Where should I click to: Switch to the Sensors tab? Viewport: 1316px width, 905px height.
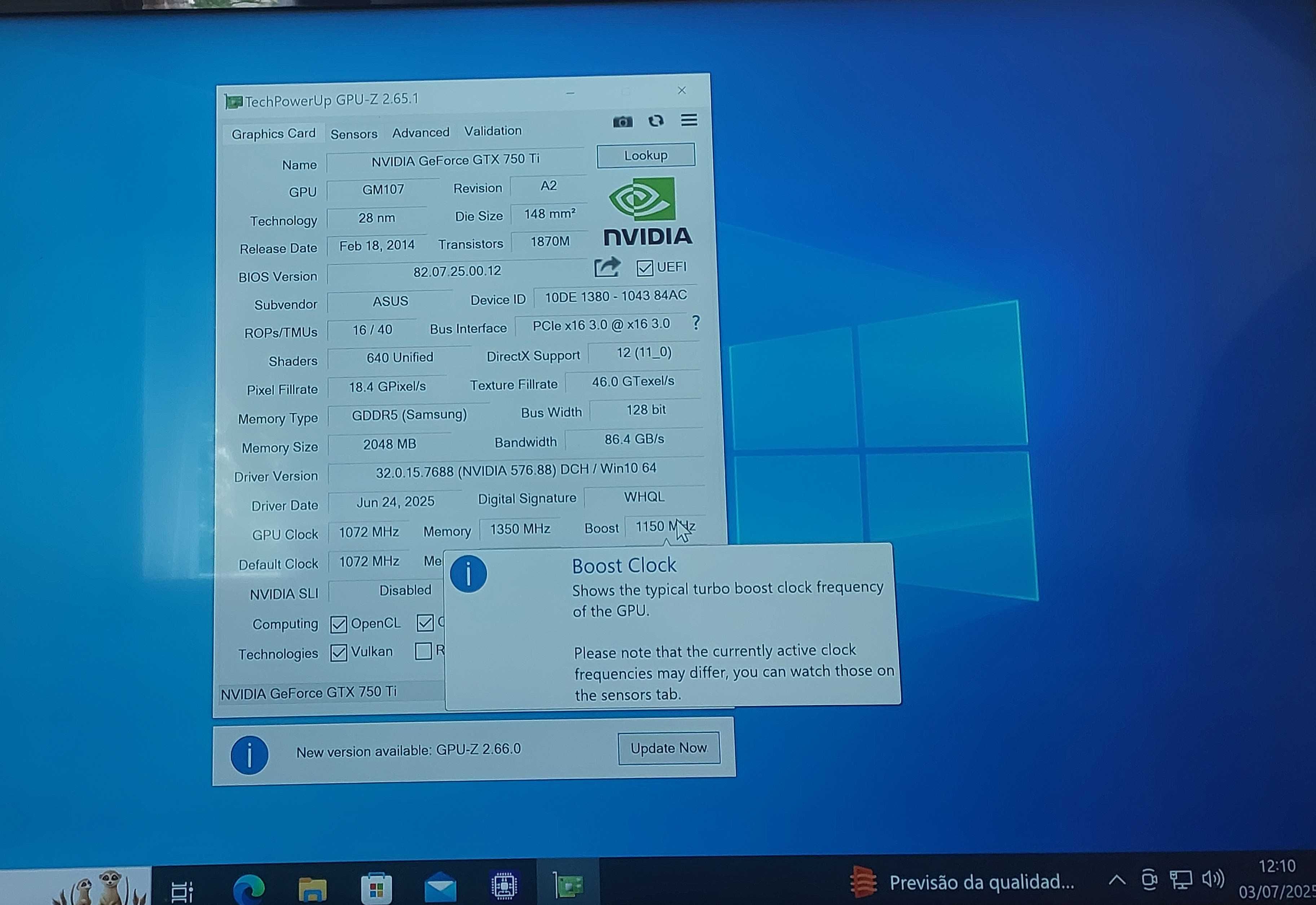pyautogui.click(x=354, y=134)
